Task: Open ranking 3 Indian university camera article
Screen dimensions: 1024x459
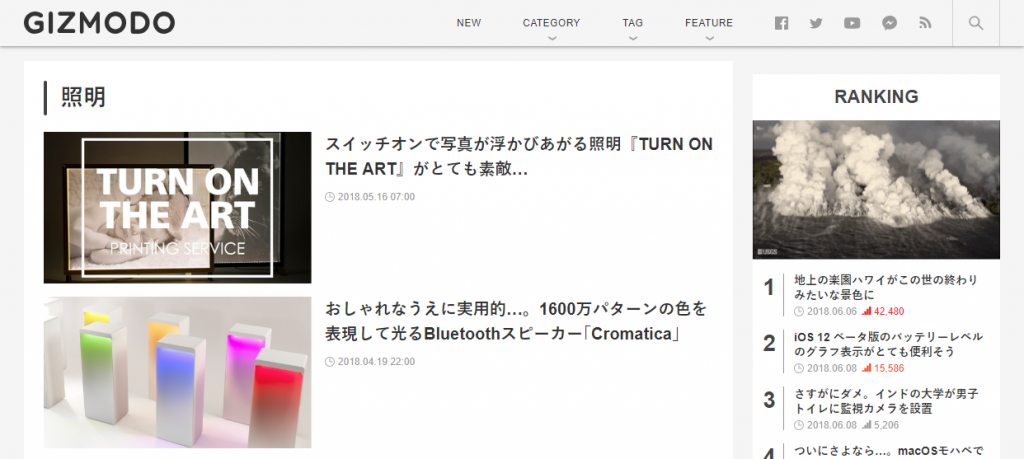Action: tap(886, 401)
